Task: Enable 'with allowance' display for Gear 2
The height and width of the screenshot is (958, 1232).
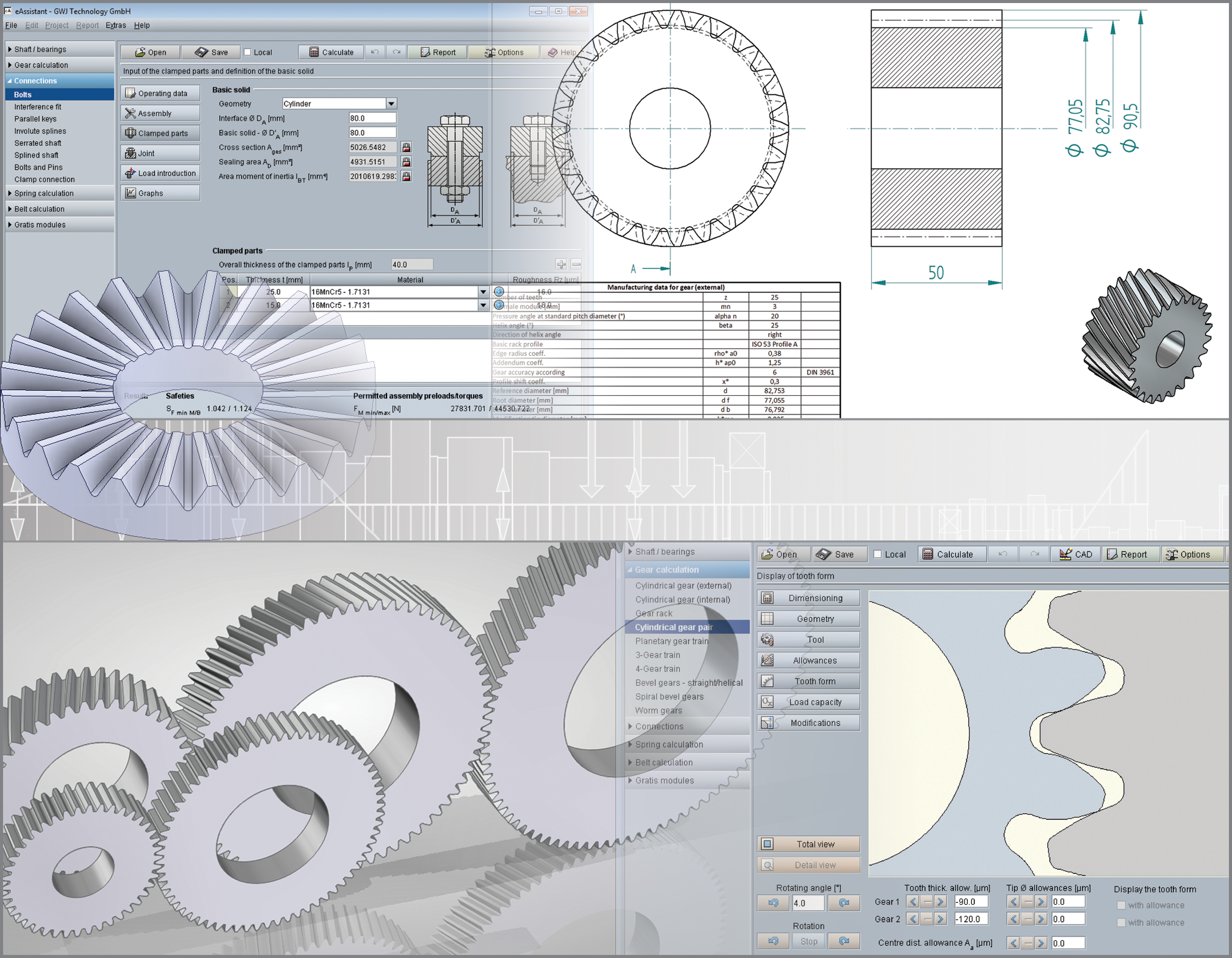Action: coord(1121,922)
